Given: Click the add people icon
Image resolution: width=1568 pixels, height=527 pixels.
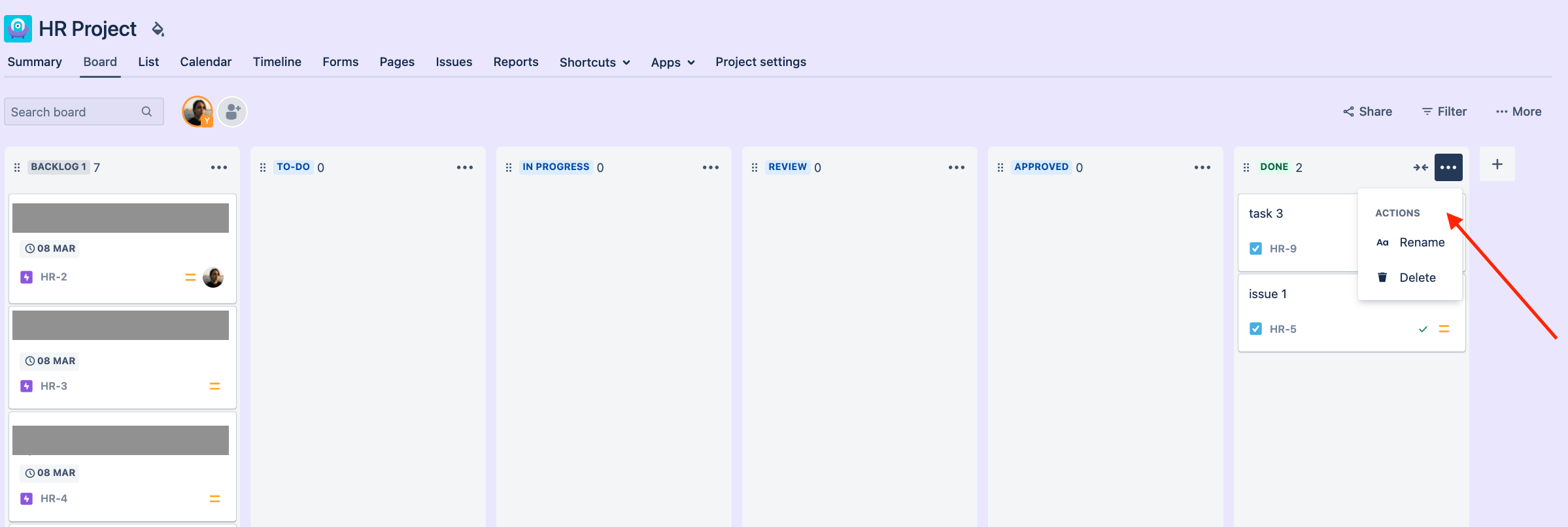Looking at the screenshot, I should click(232, 112).
